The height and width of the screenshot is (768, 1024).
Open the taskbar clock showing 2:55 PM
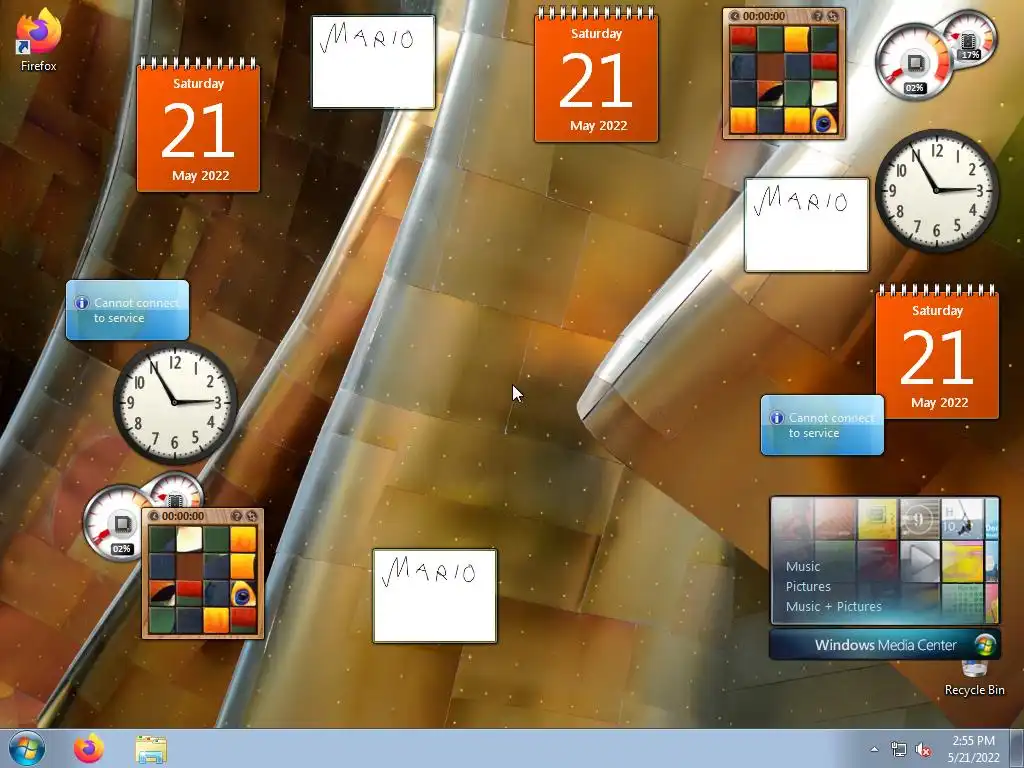click(x=974, y=749)
